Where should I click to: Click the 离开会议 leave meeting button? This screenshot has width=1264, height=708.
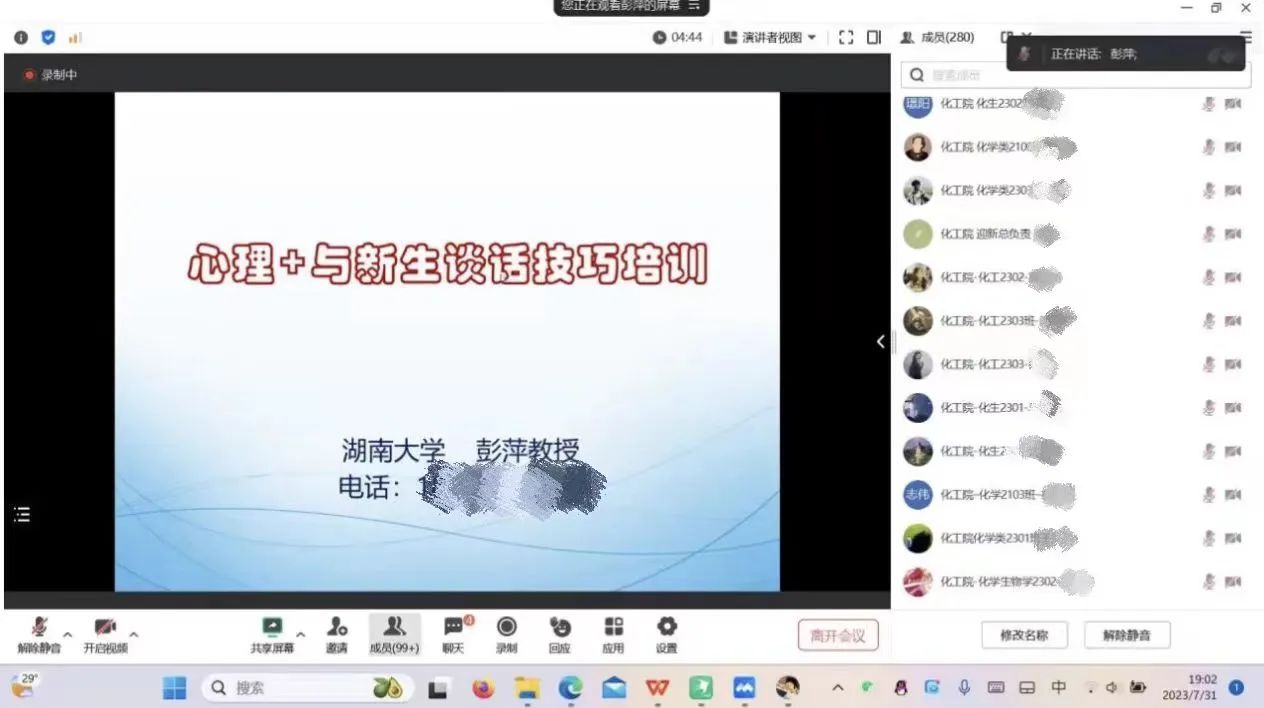[837, 635]
